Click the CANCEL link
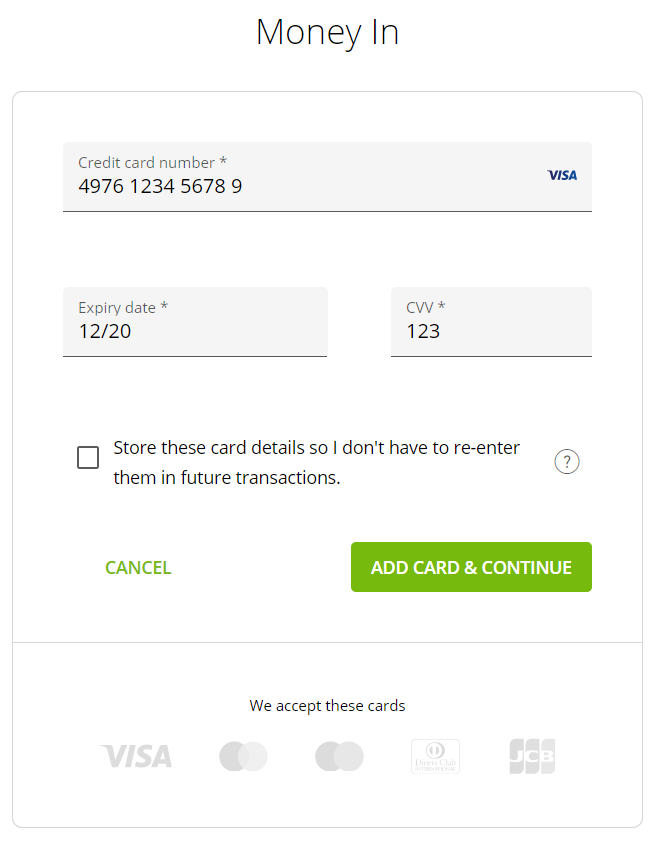The width and height of the screenshot is (656, 841). coord(138,567)
